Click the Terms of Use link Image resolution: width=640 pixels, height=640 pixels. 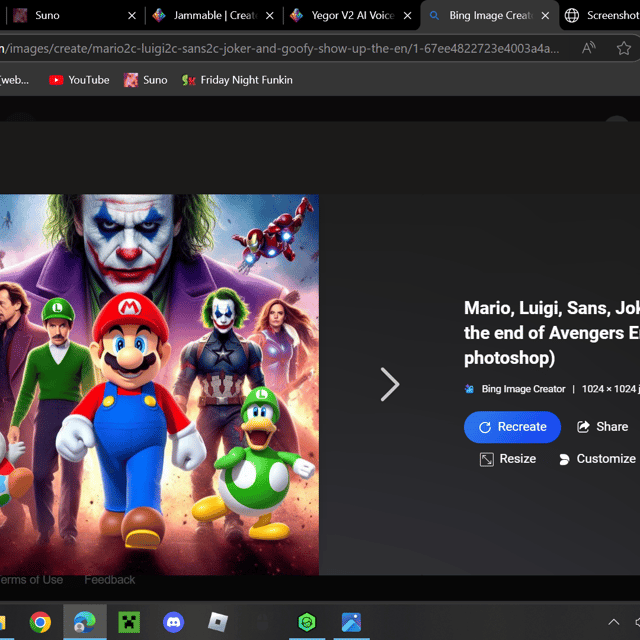31,580
